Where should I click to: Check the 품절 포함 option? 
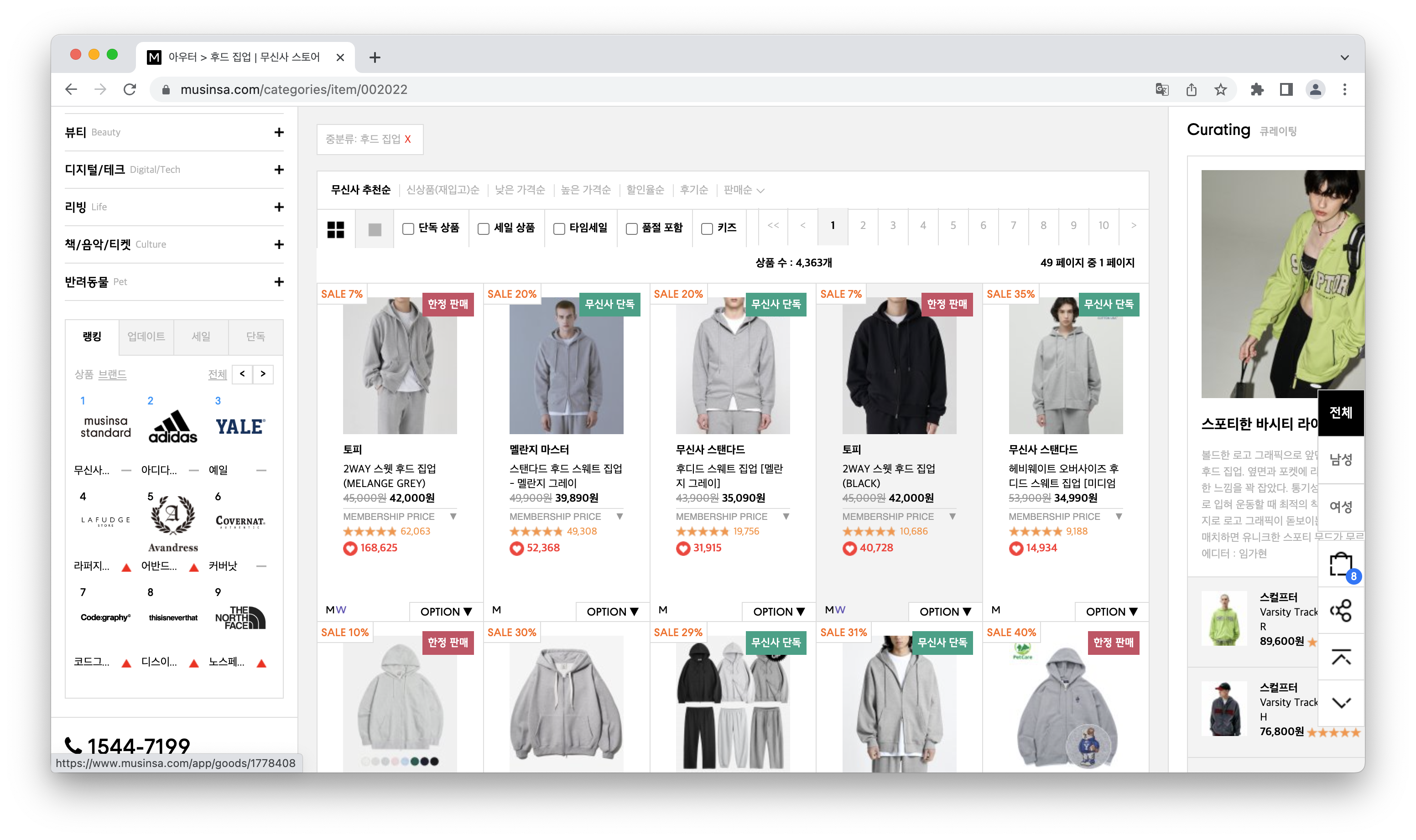[x=632, y=228]
